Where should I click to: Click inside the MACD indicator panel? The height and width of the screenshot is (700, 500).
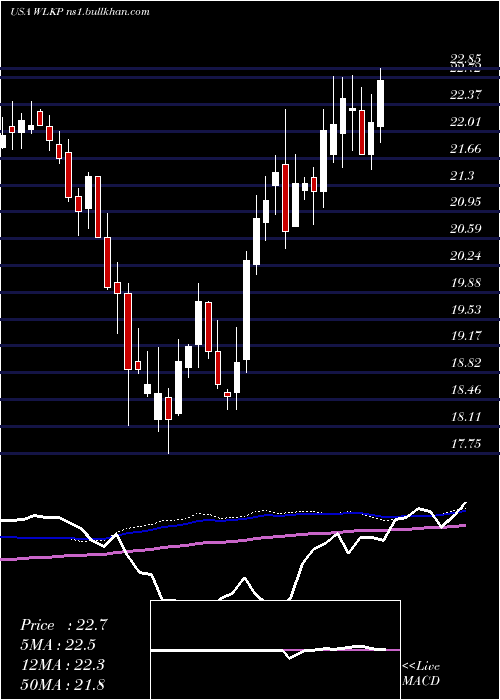pos(275,650)
